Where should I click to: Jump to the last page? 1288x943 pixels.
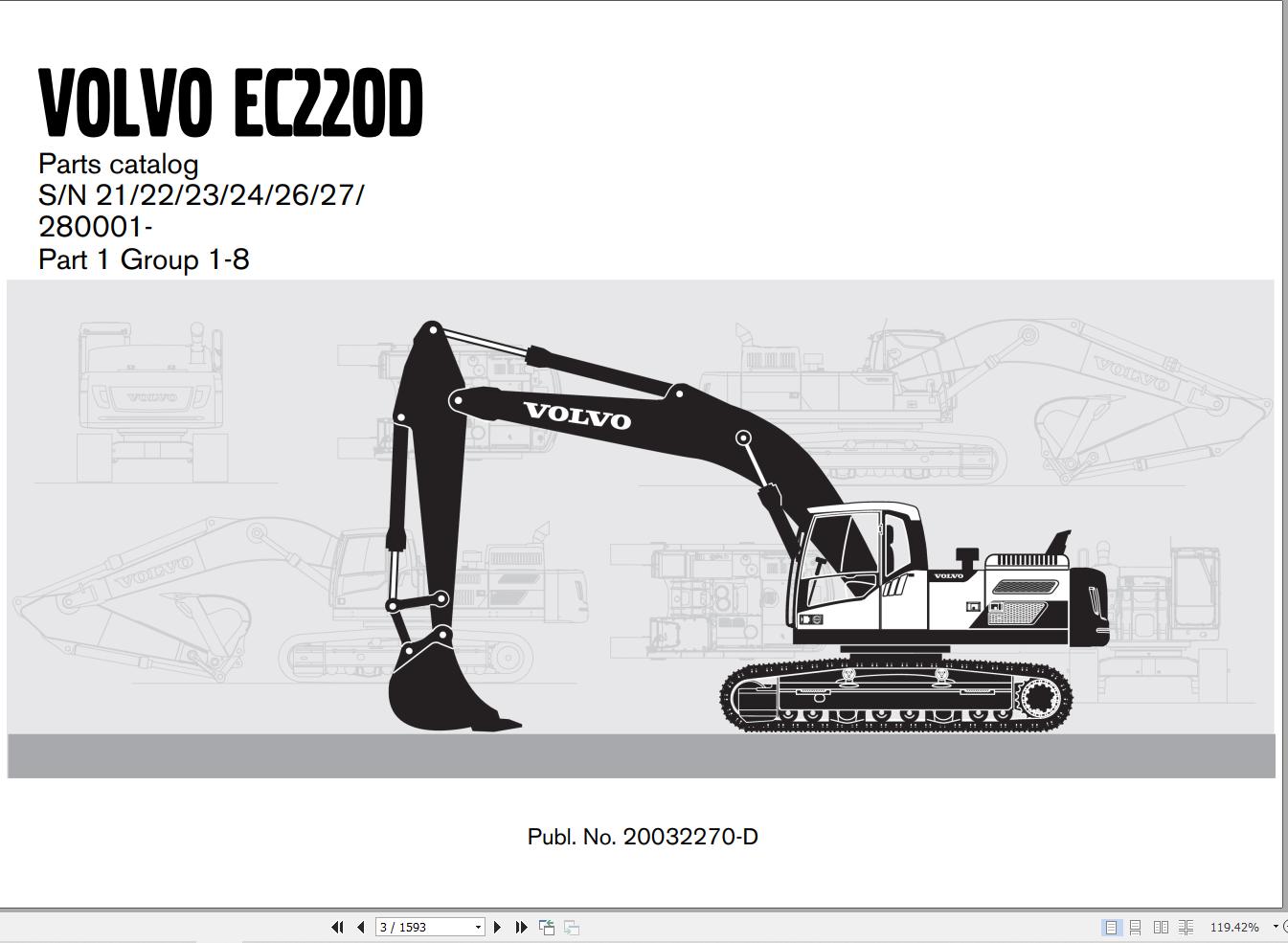521,927
